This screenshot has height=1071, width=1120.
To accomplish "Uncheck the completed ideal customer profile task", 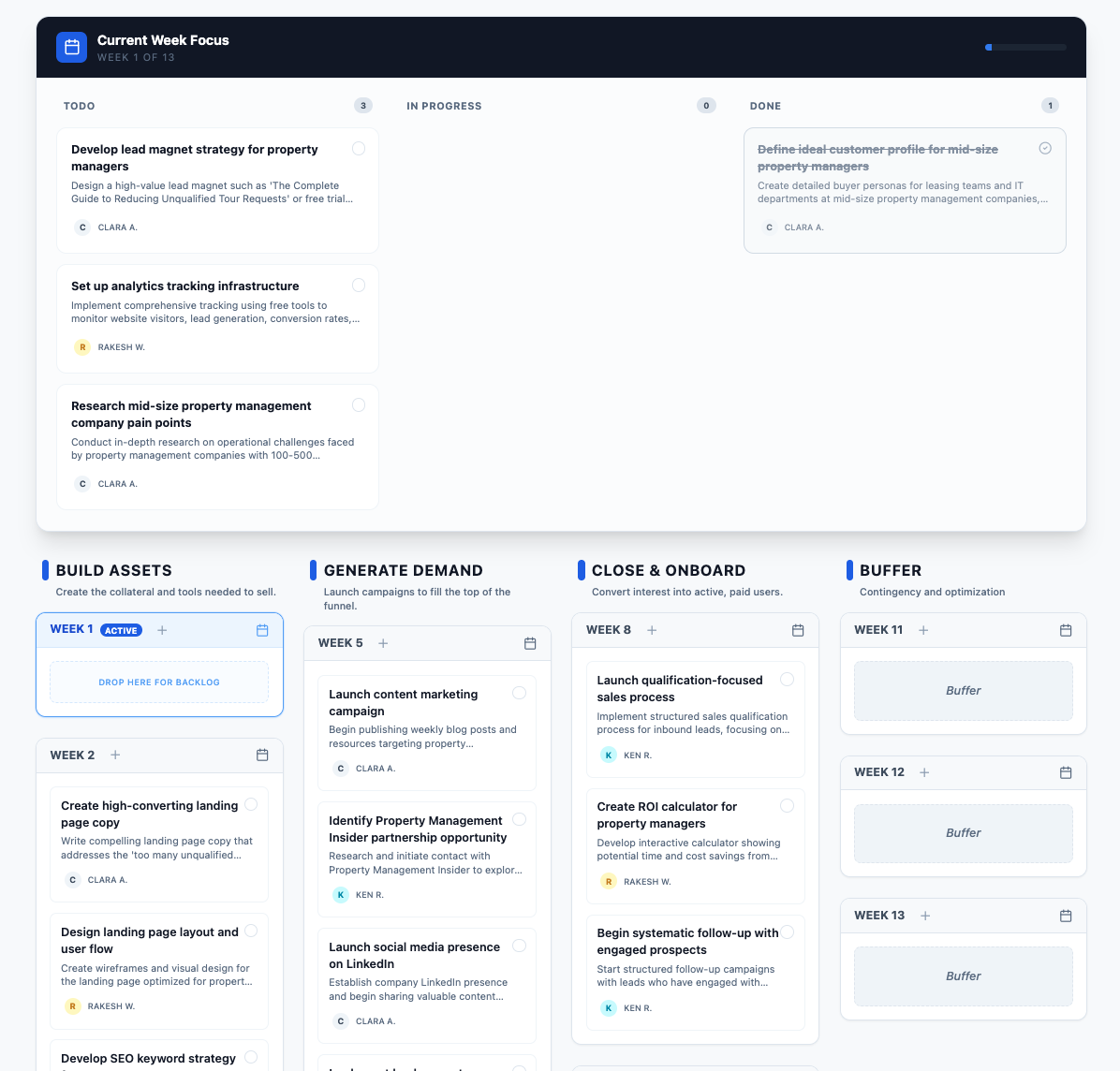I will (1045, 148).
